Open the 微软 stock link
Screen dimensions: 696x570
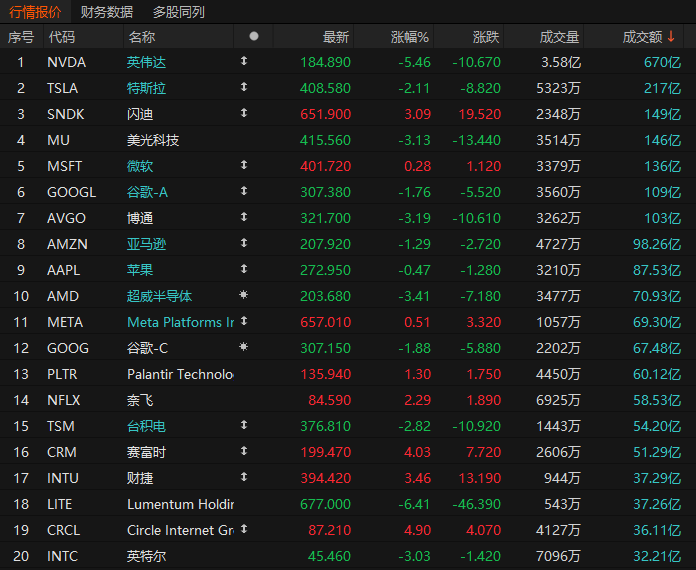tap(140, 166)
